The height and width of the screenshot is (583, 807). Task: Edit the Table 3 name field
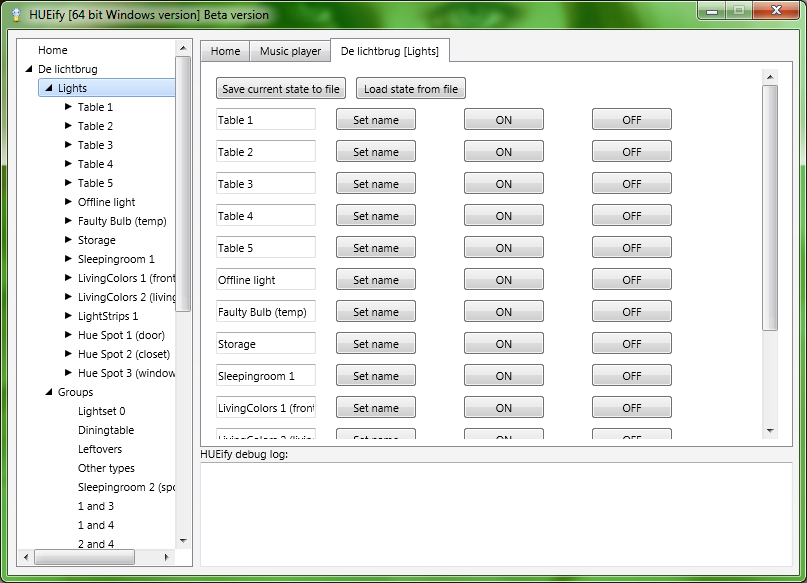[x=266, y=183]
